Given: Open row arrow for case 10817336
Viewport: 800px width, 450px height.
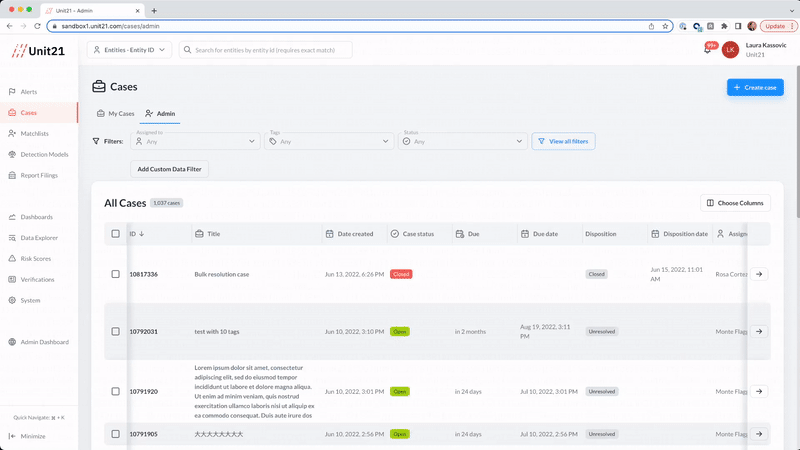Looking at the screenshot, I should (759, 274).
